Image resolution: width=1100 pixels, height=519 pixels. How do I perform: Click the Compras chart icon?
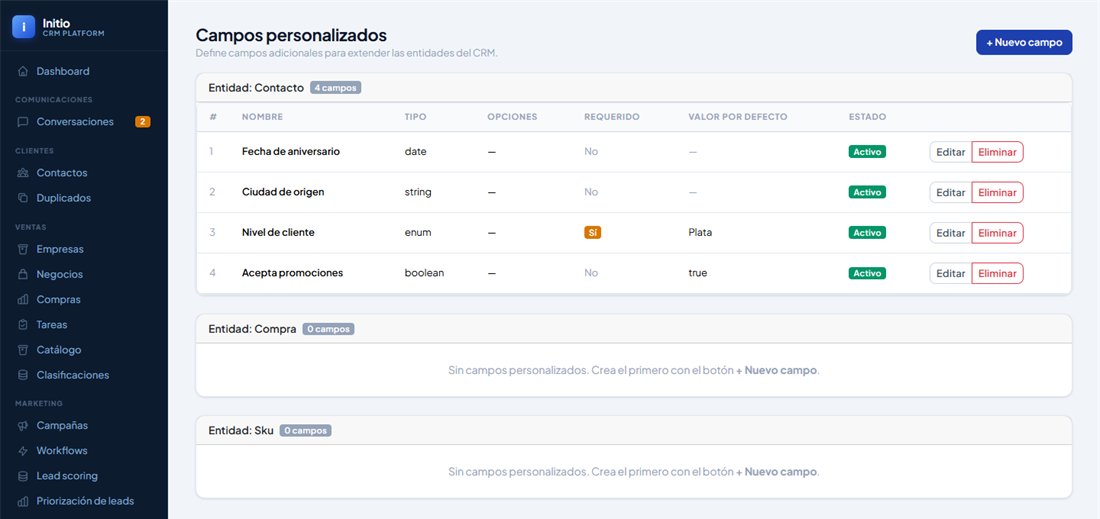[23, 299]
